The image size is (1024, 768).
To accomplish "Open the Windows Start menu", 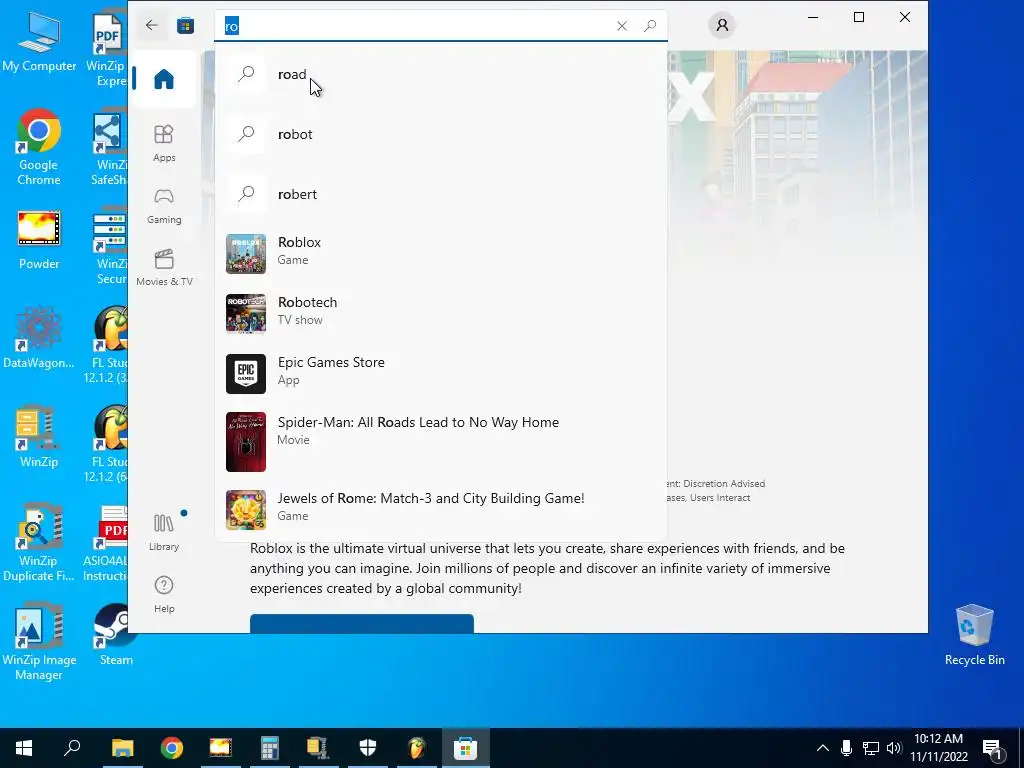I will pos(24,748).
